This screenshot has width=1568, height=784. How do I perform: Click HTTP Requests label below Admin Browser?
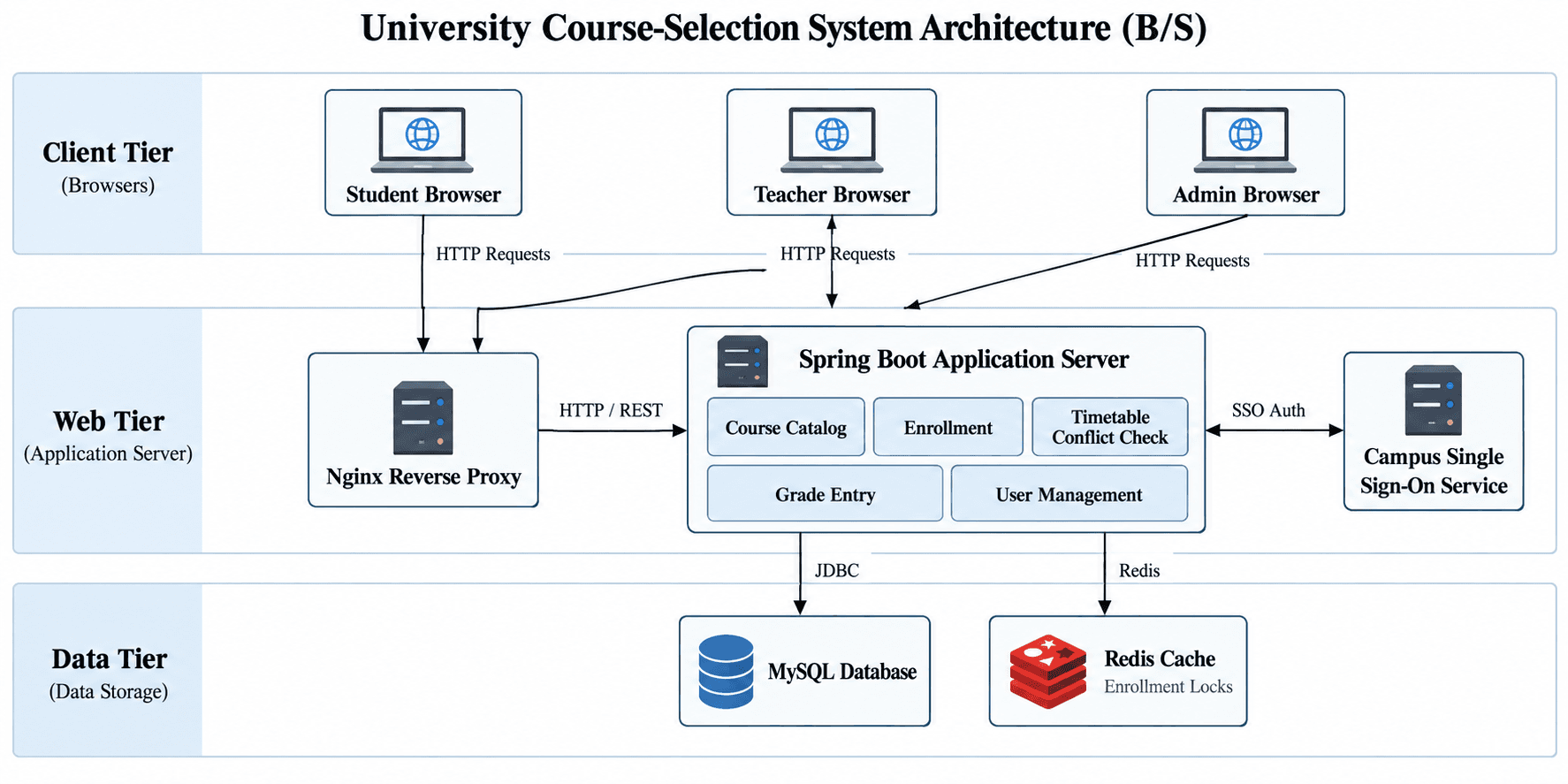(x=1192, y=261)
